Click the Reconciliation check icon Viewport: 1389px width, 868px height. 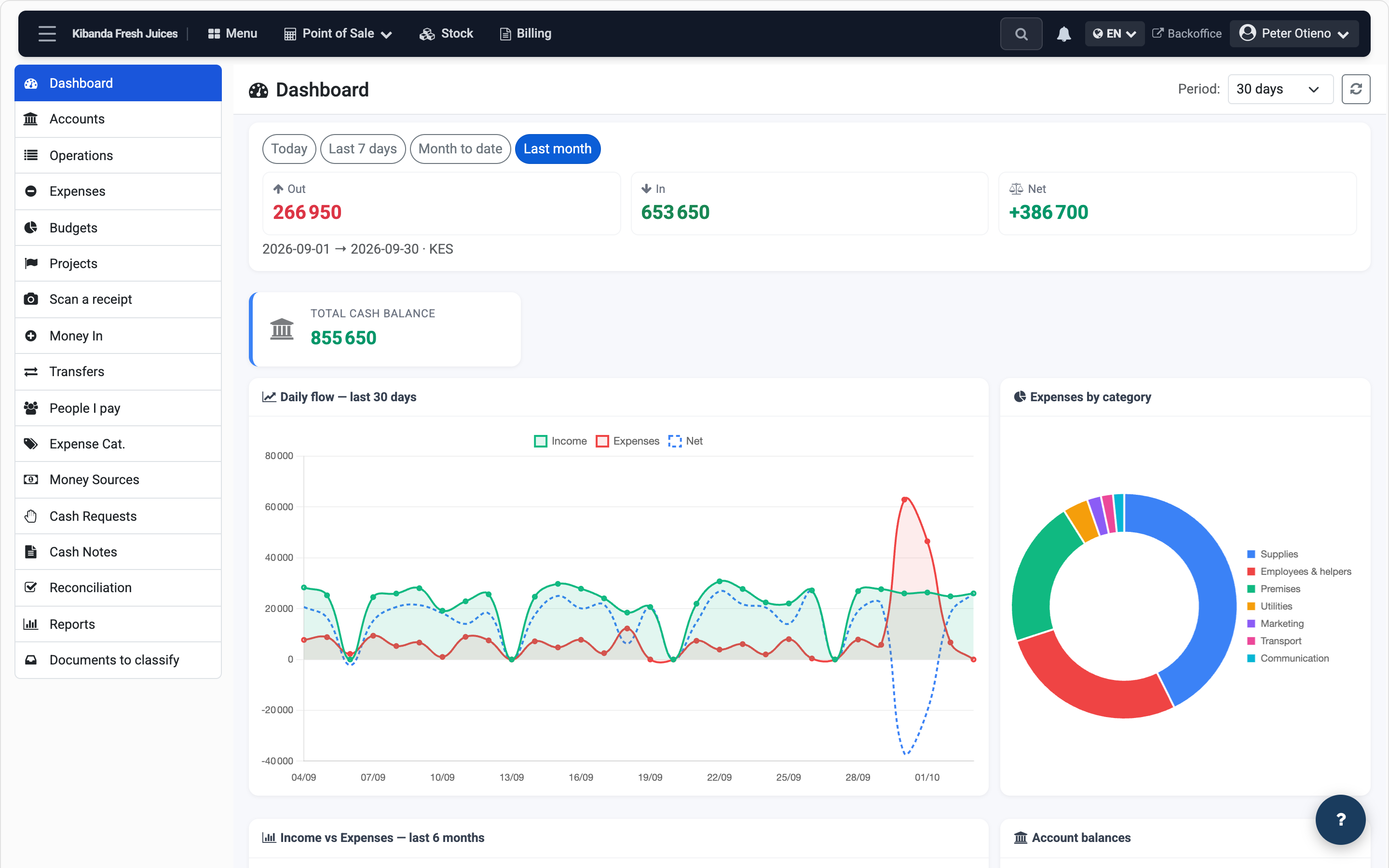click(x=31, y=587)
